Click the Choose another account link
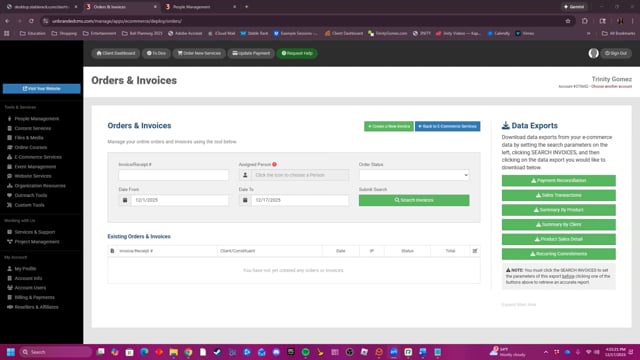Image resolution: width=640 pixels, height=360 pixels. 611,87
